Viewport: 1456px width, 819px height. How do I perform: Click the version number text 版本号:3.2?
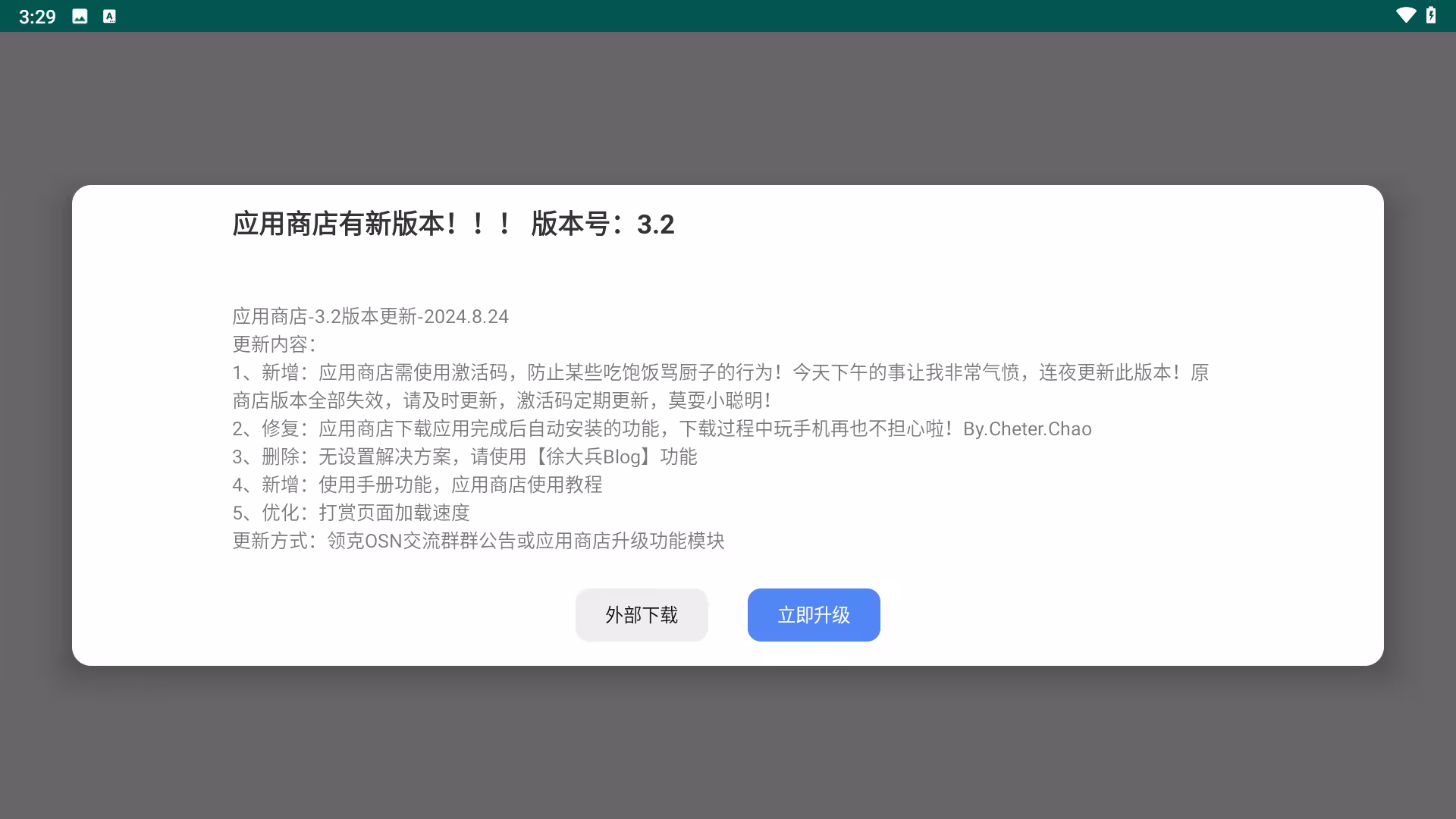coord(602,224)
